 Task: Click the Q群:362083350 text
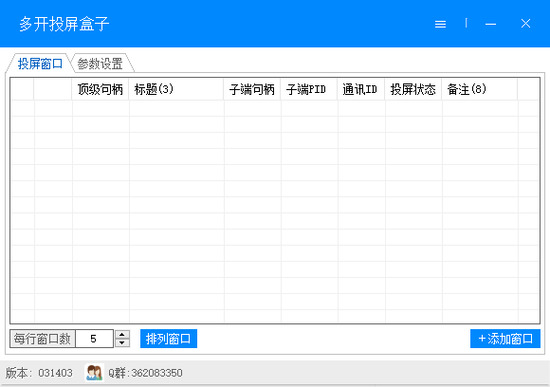click(x=145, y=373)
